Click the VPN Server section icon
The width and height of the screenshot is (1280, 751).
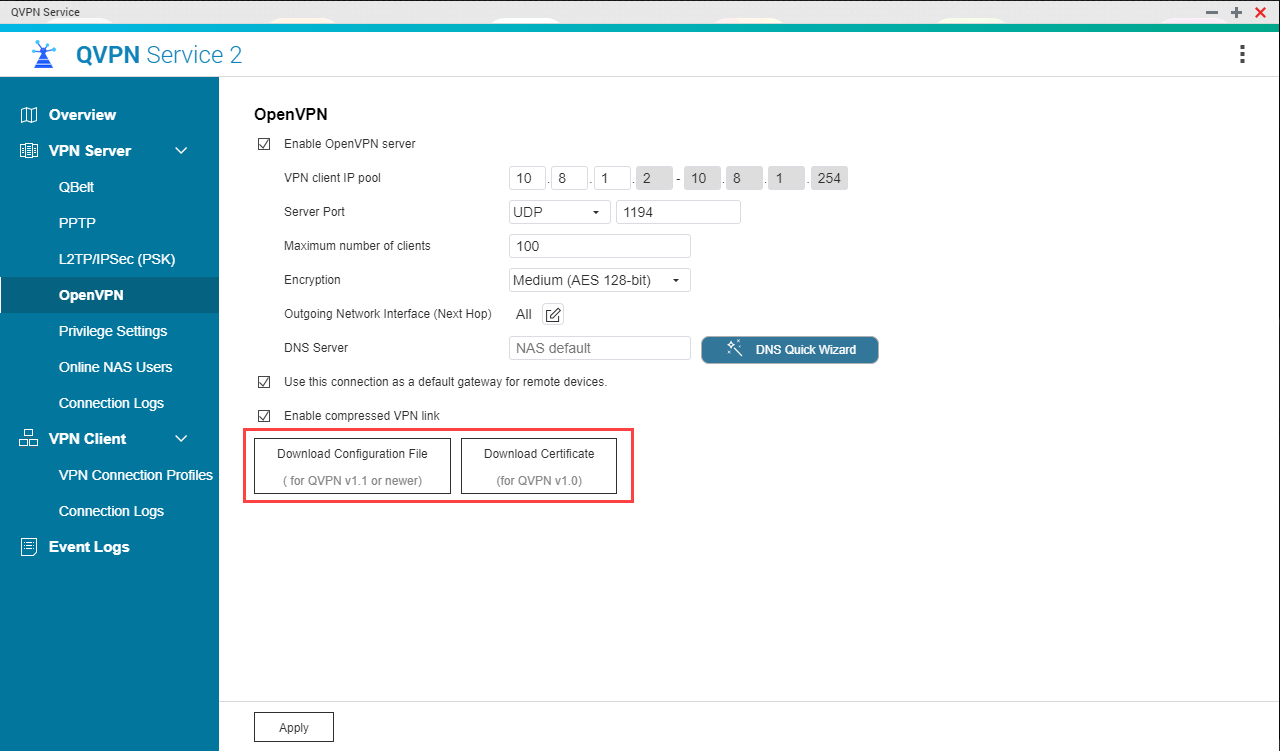(x=29, y=151)
